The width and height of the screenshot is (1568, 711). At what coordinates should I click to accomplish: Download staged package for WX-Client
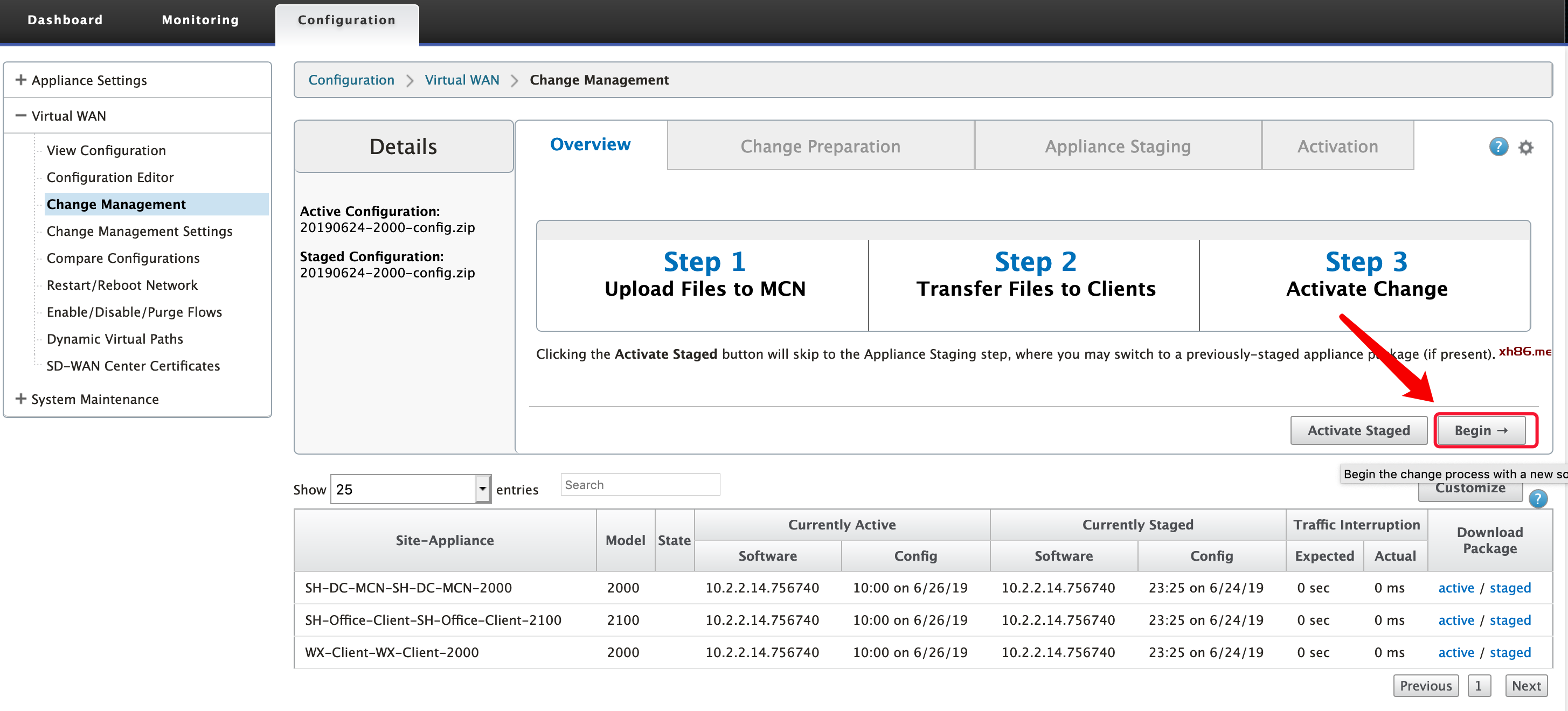tap(1510, 652)
